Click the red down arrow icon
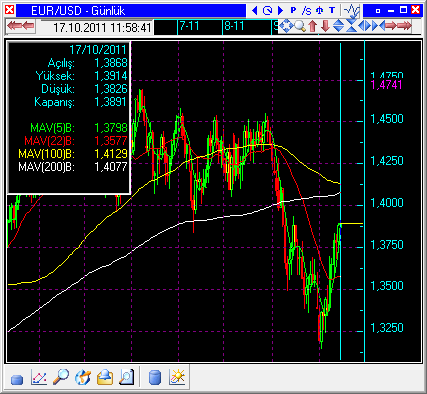 [x=326, y=26]
